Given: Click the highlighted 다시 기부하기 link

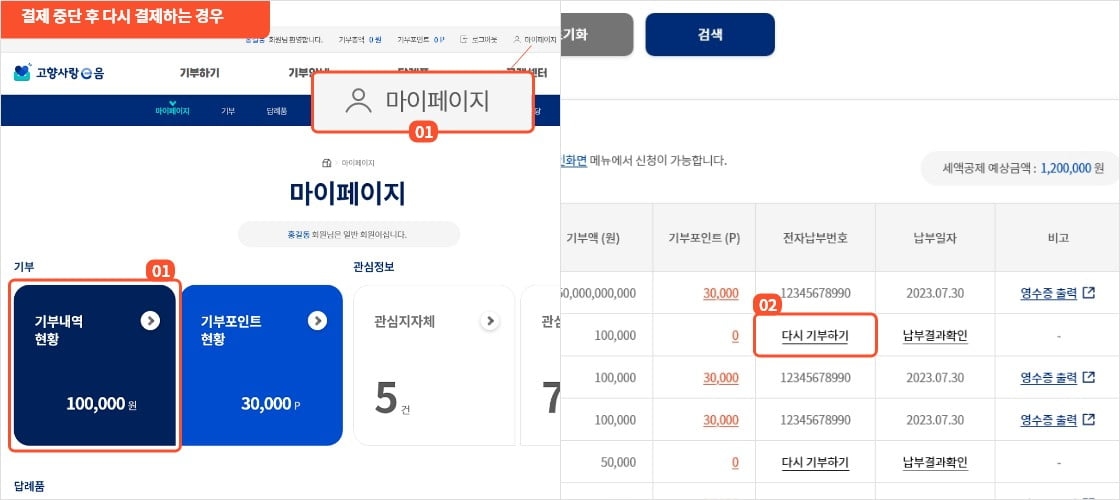Looking at the screenshot, I should tap(815, 336).
